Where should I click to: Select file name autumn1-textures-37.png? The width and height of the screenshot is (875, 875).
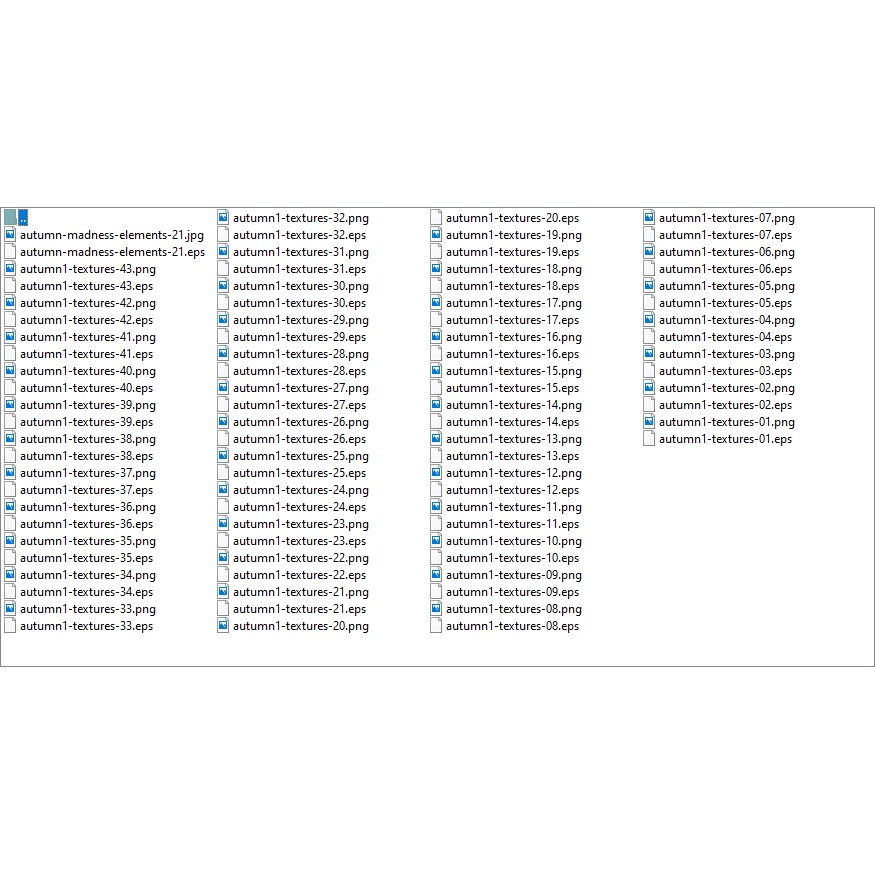pyautogui.click(x=88, y=473)
